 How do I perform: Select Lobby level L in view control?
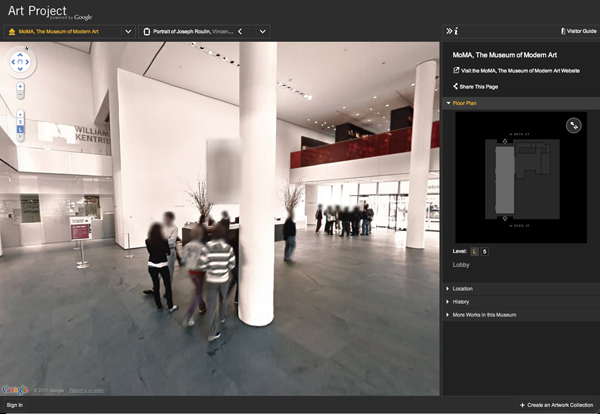[x=20, y=130]
